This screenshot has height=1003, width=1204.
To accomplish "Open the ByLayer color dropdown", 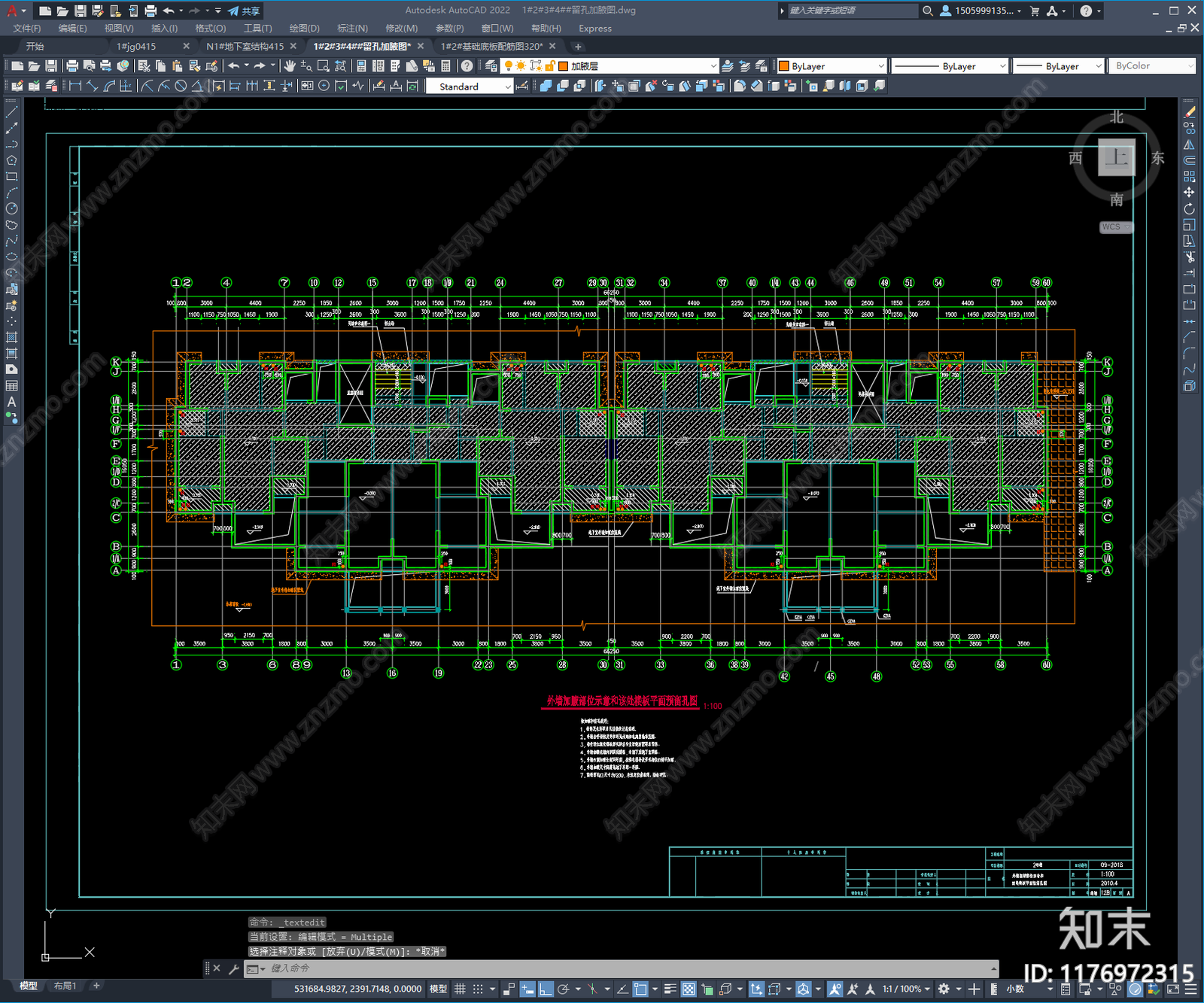I will [x=832, y=66].
